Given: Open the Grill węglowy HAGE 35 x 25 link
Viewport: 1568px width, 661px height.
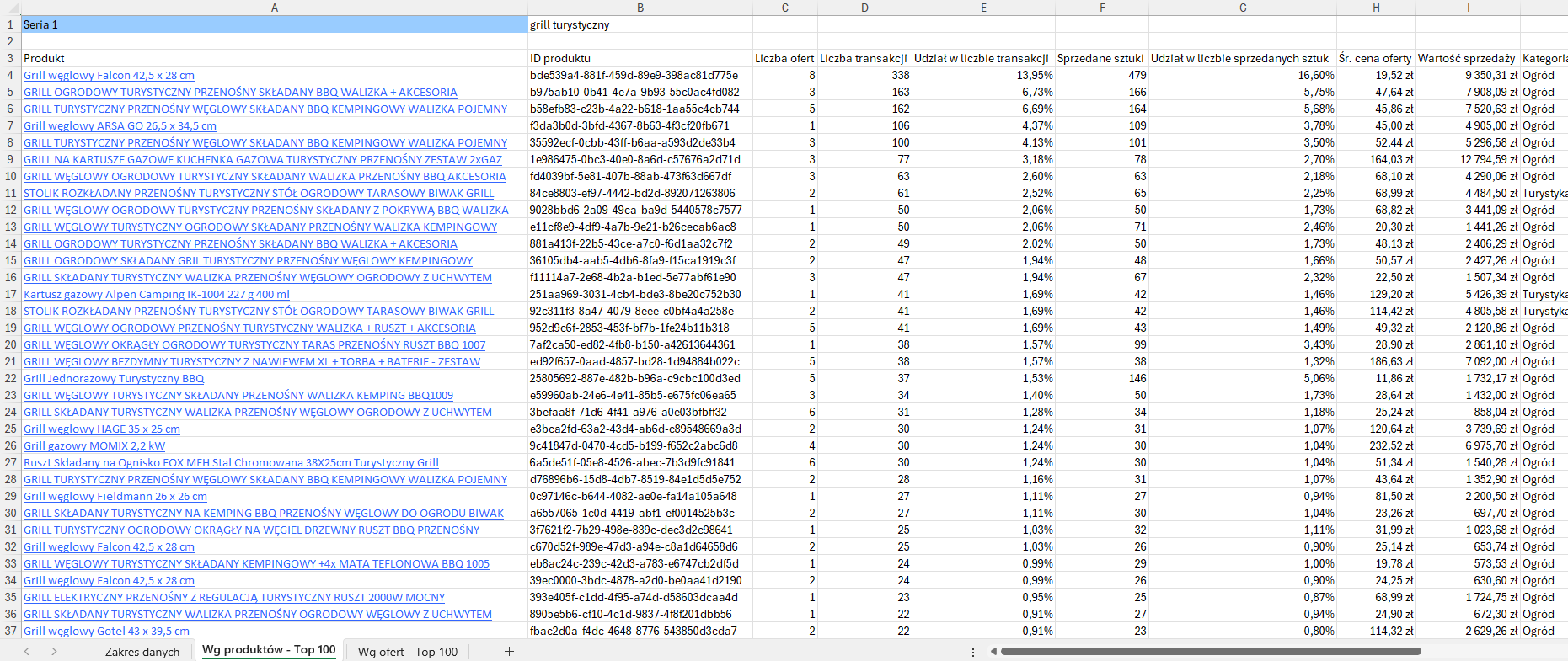Looking at the screenshot, I should pos(102,429).
